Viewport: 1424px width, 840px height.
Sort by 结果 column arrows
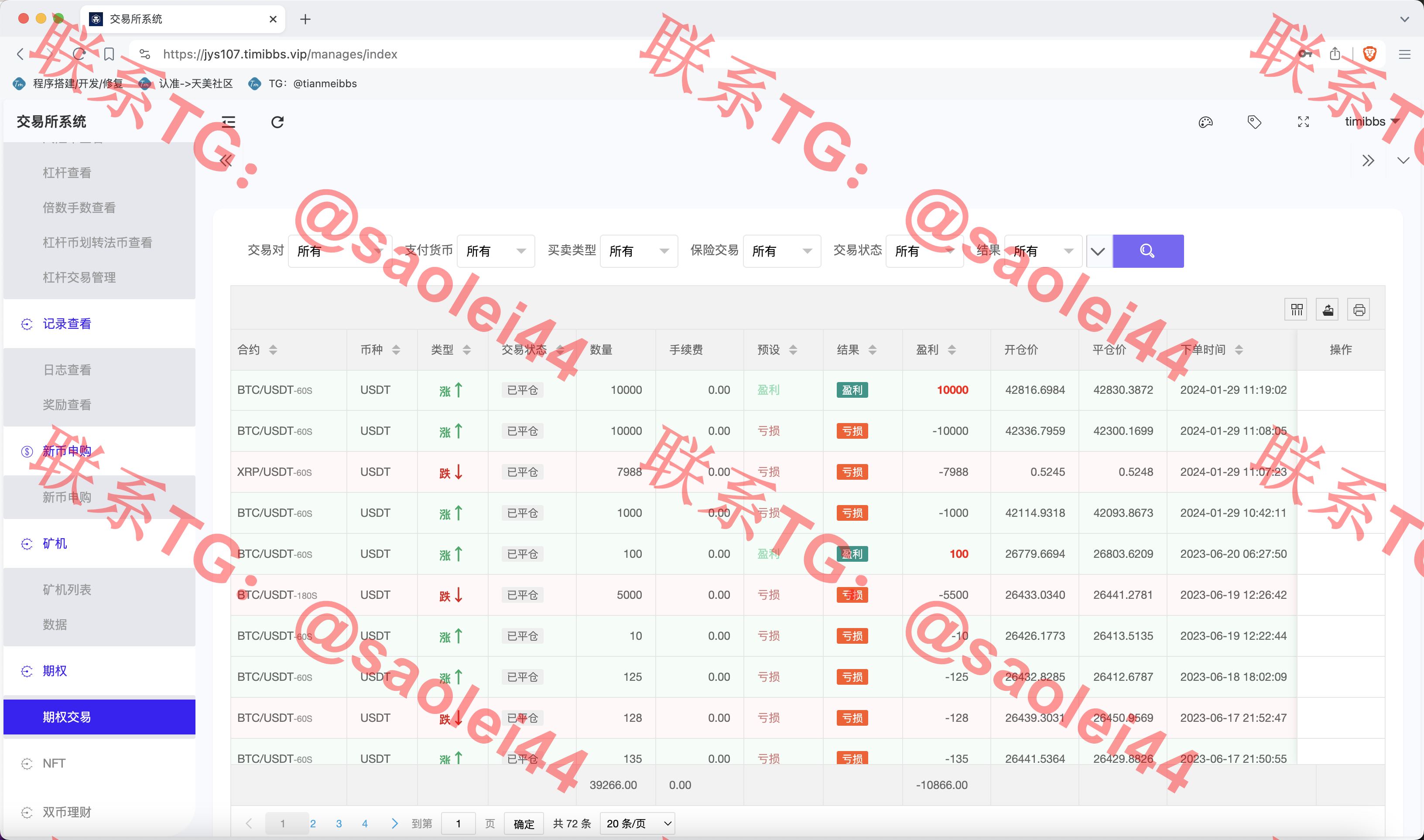[872, 350]
